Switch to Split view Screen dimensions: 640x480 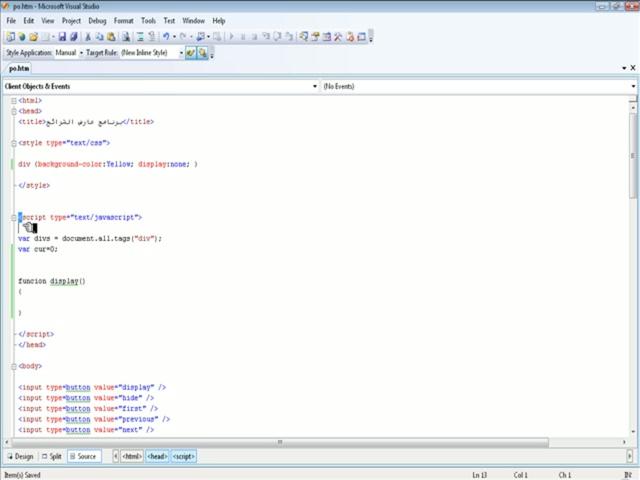(x=52, y=456)
